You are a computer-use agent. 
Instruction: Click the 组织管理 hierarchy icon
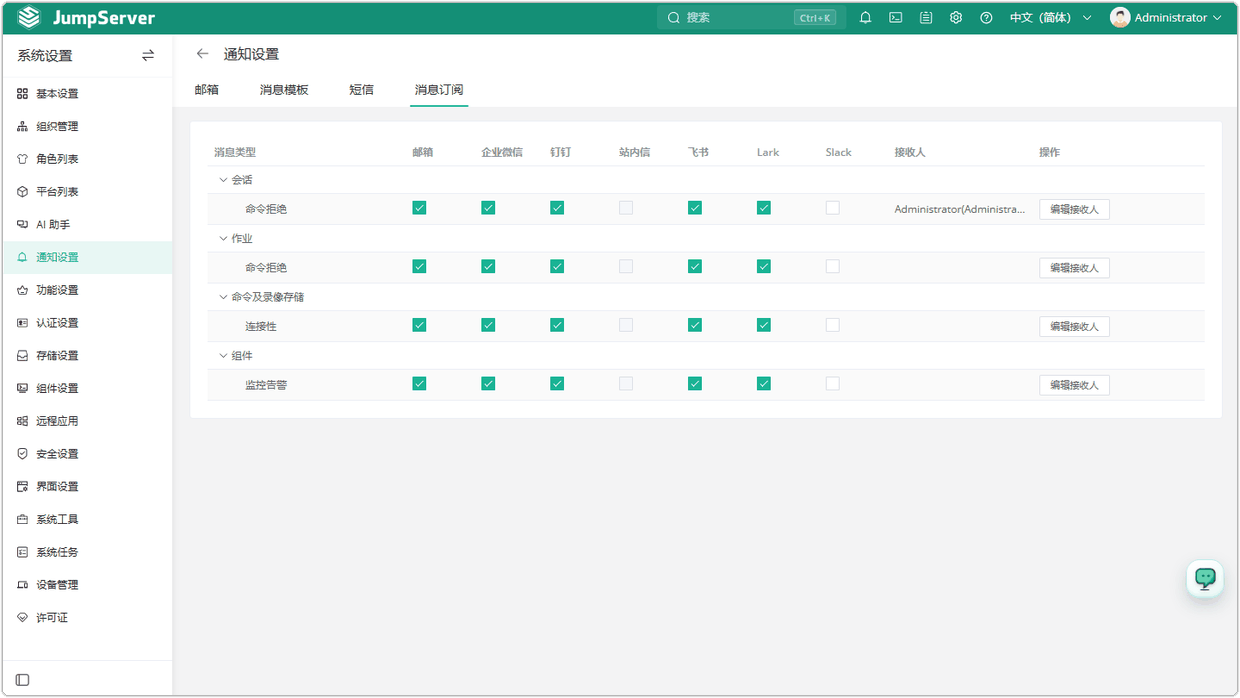point(23,127)
